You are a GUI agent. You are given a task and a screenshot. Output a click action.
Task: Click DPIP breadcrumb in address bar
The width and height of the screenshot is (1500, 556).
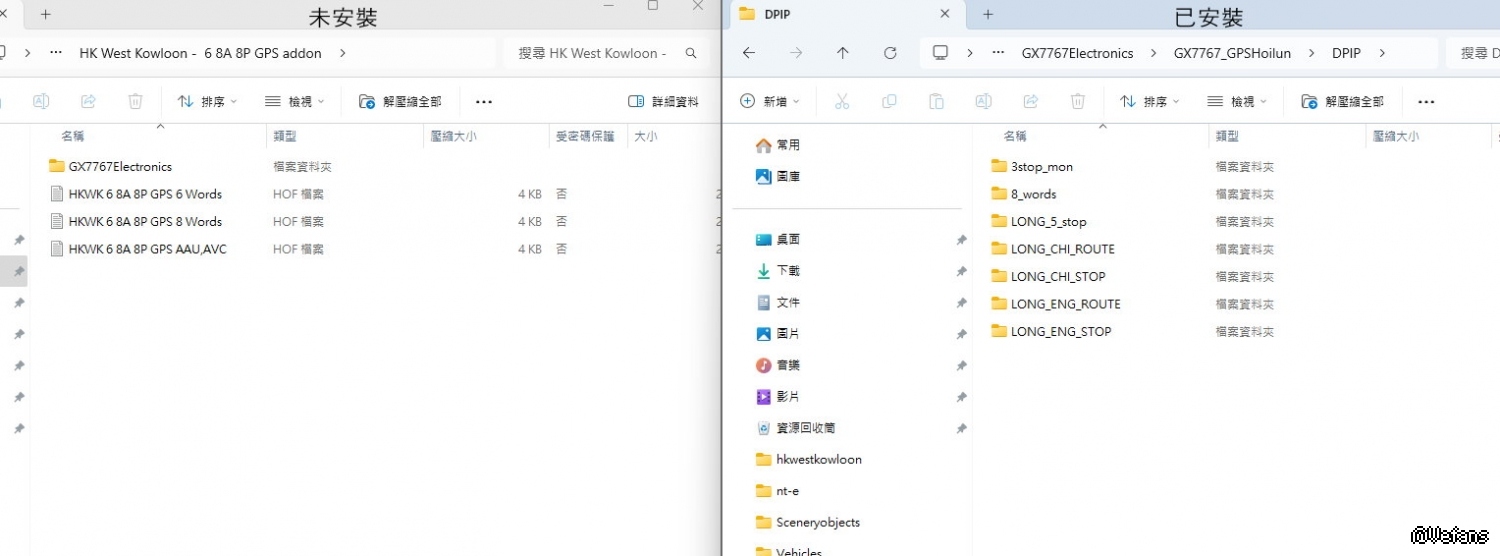(x=1346, y=53)
